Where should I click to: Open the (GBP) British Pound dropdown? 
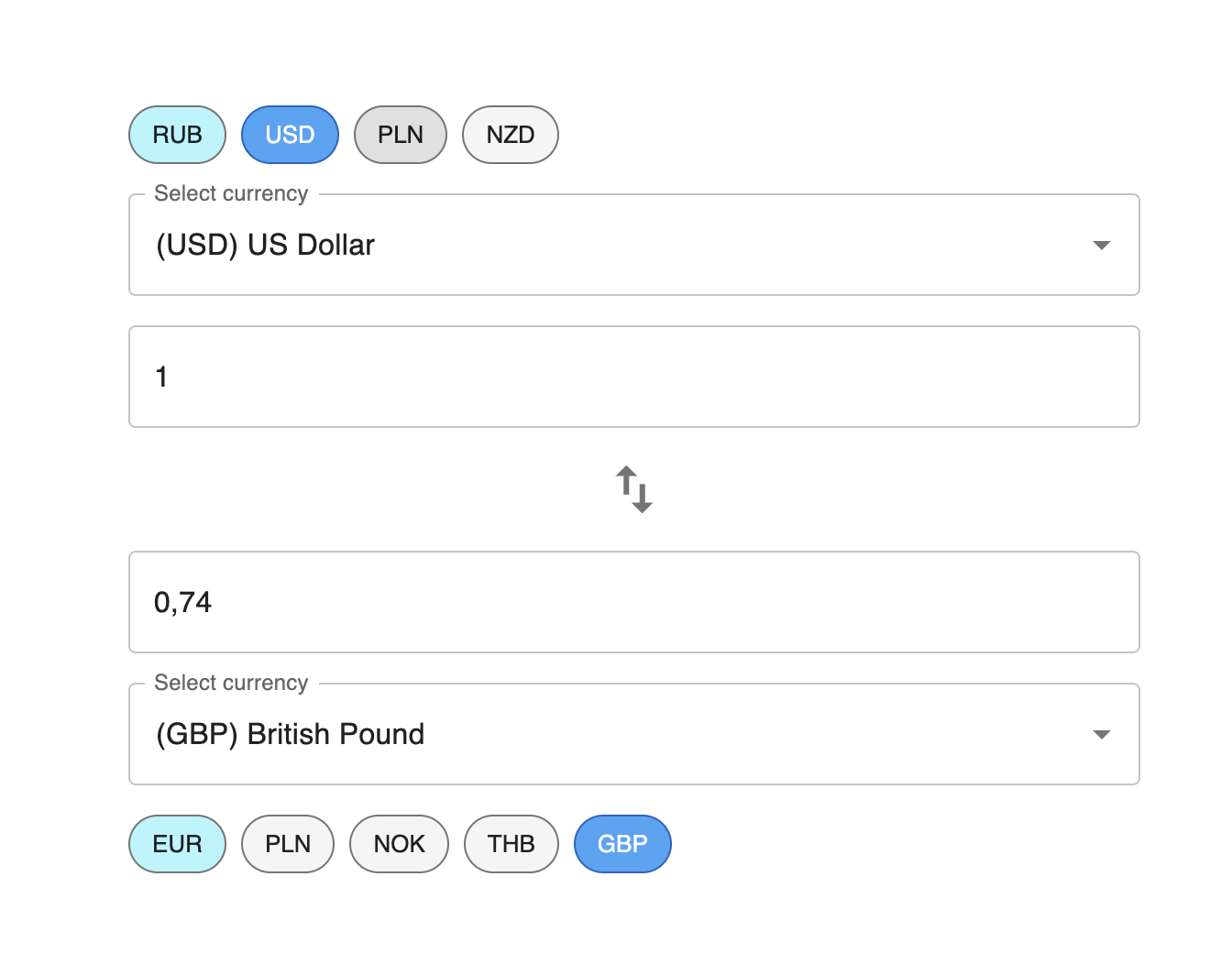(x=634, y=734)
